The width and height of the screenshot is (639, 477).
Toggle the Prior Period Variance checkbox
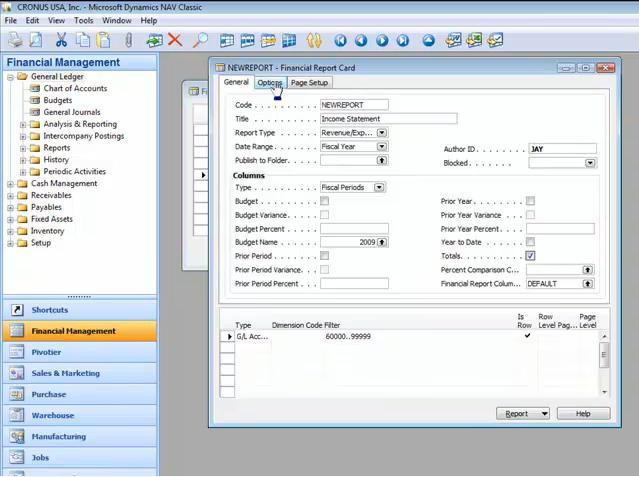coord(324,269)
